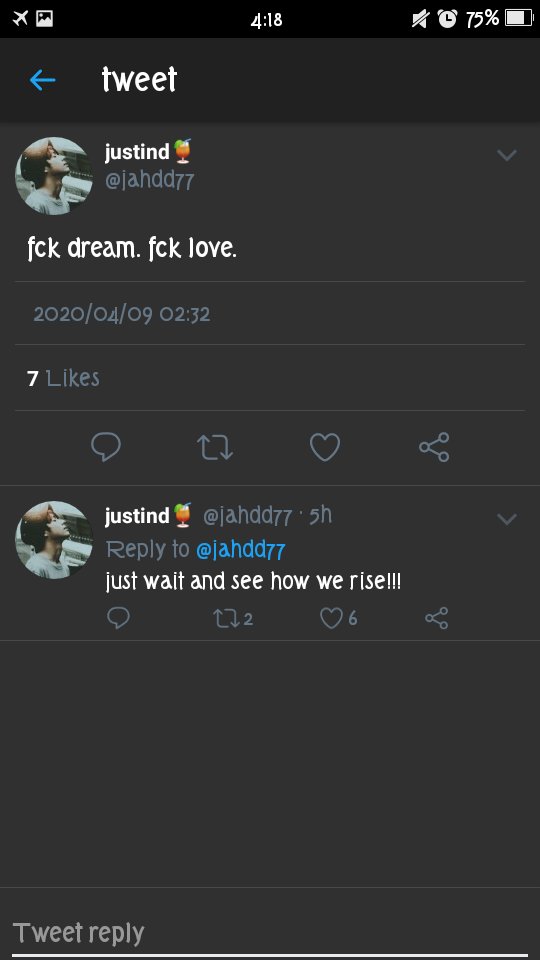This screenshot has height=960, width=540.
Task: Share the main tweet
Action: (x=434, y=447)
